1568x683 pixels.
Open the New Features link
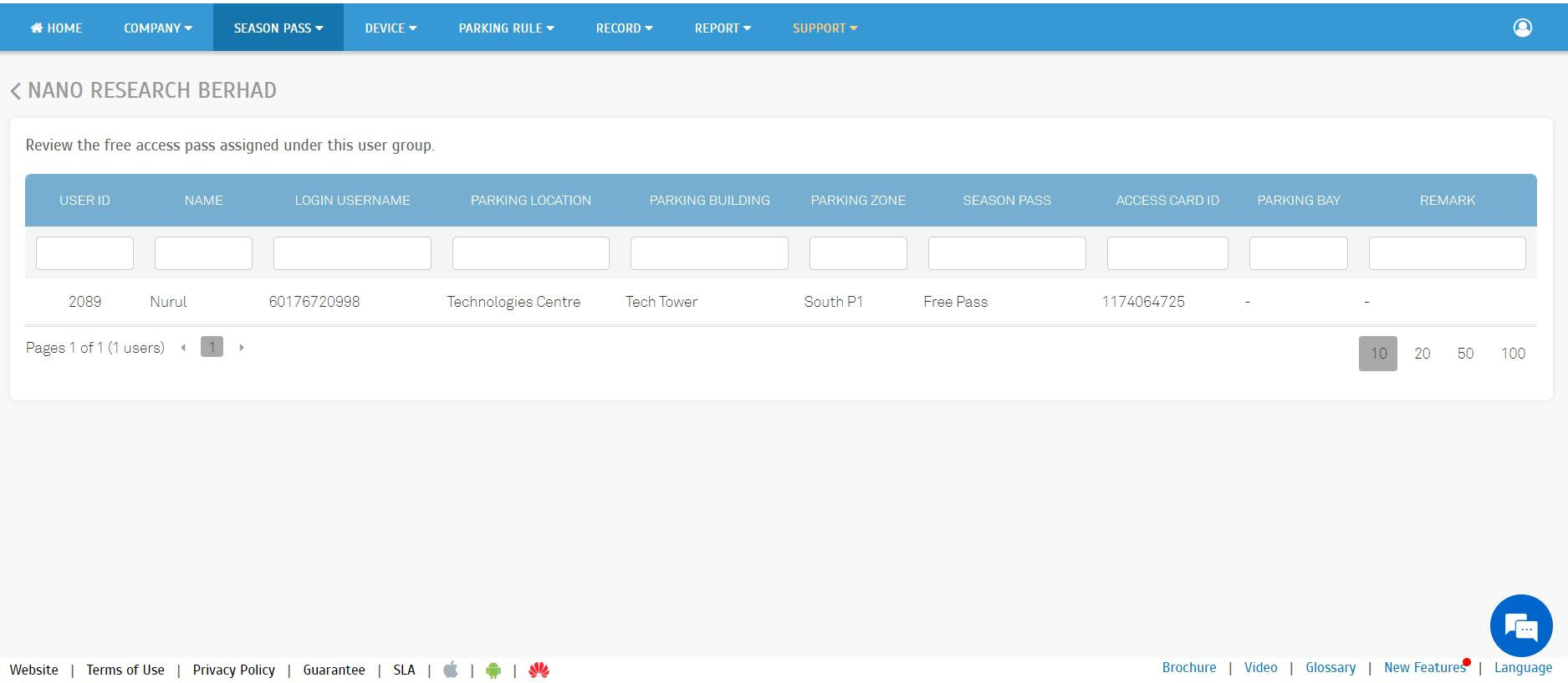[x=1424, y=667]
